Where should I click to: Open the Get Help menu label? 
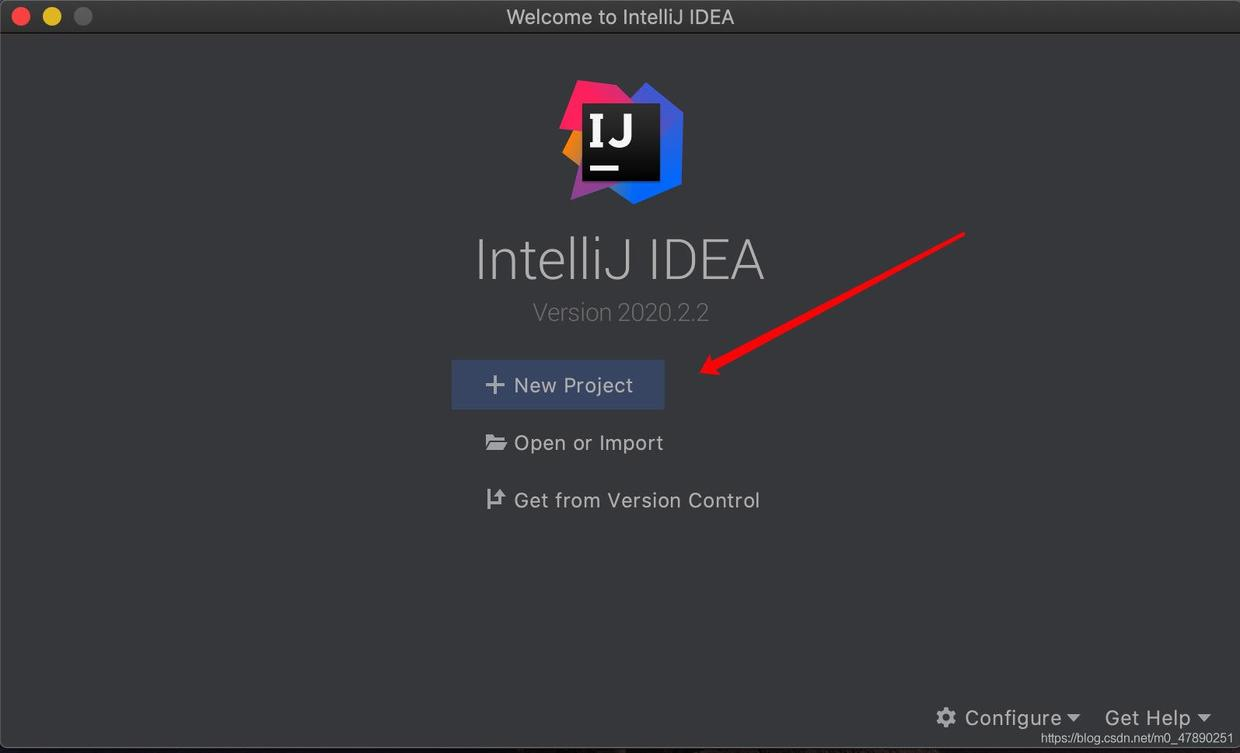pos(1147,718)
